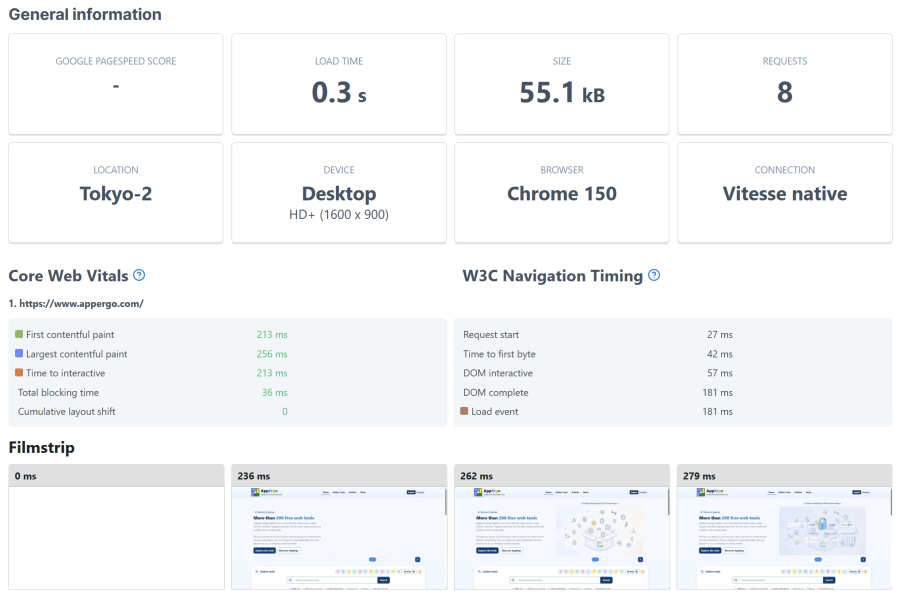This screenshot has width=900, height=598.
Task: Click the Cumulative layout shift label
Action: pos(67,411)
